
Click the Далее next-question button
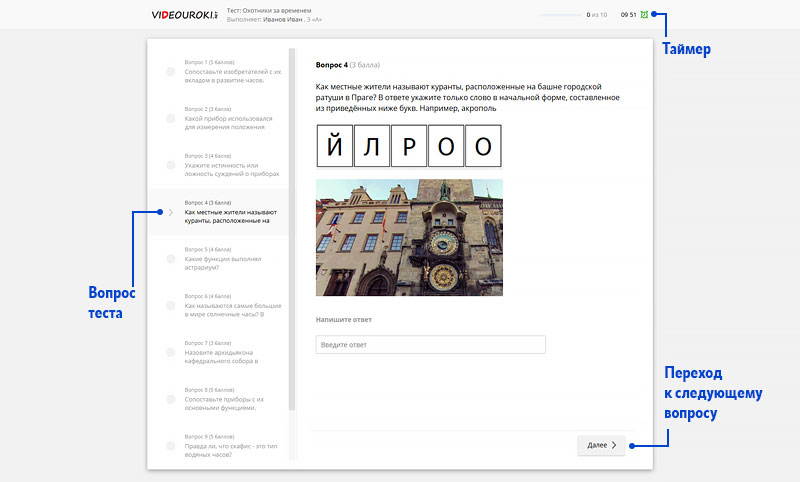[x=601, y=445]
